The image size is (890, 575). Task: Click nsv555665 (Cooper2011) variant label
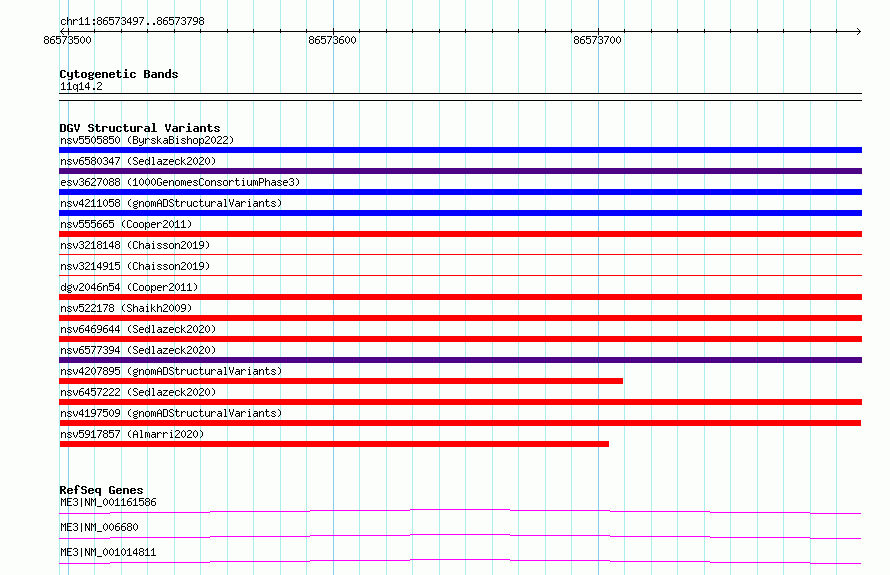coord(126,224)
